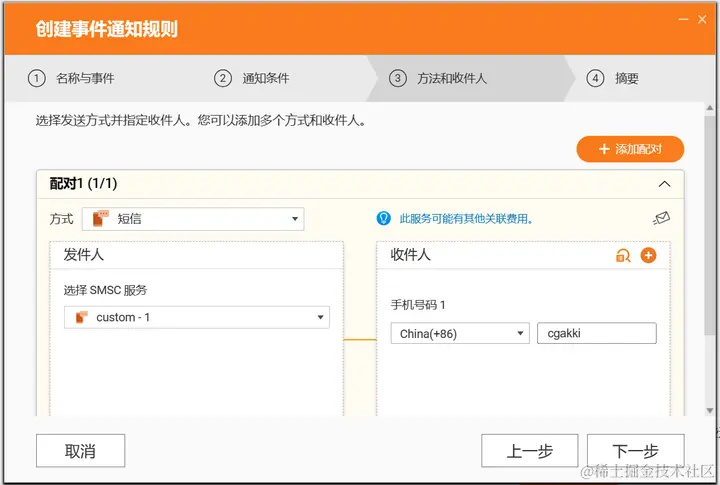Viewport: 720px width, 485px height.
Task: Click the 收件人 panel heading
Action: coord(411,254)
